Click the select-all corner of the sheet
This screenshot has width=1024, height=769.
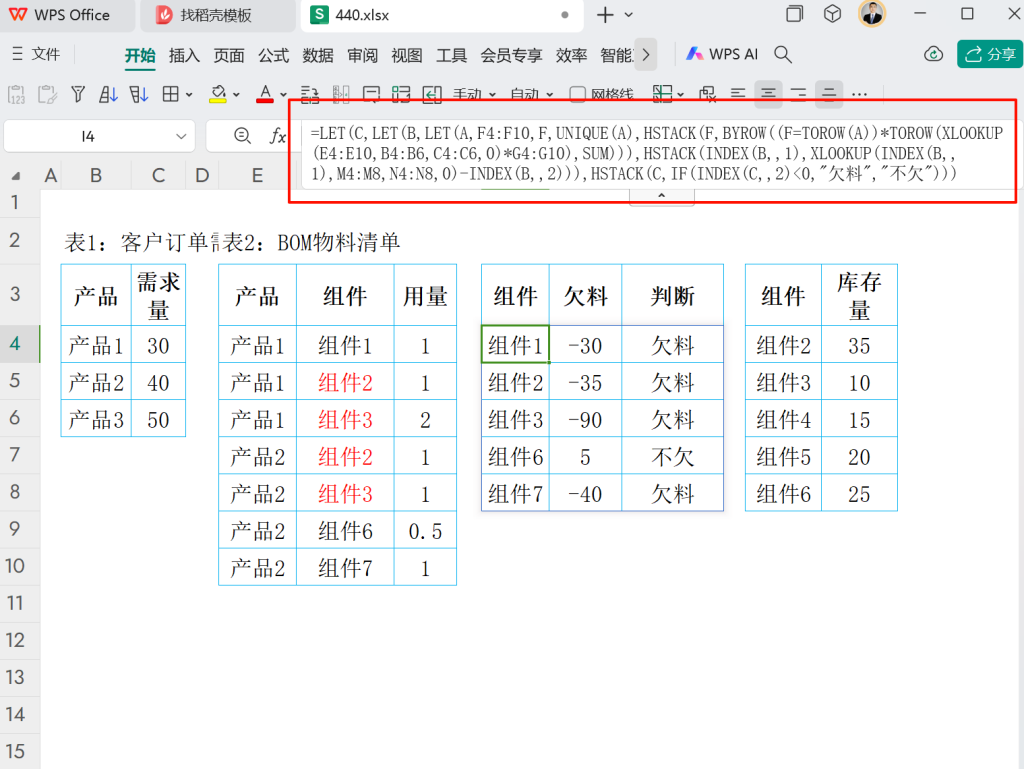tap(16, 176)
